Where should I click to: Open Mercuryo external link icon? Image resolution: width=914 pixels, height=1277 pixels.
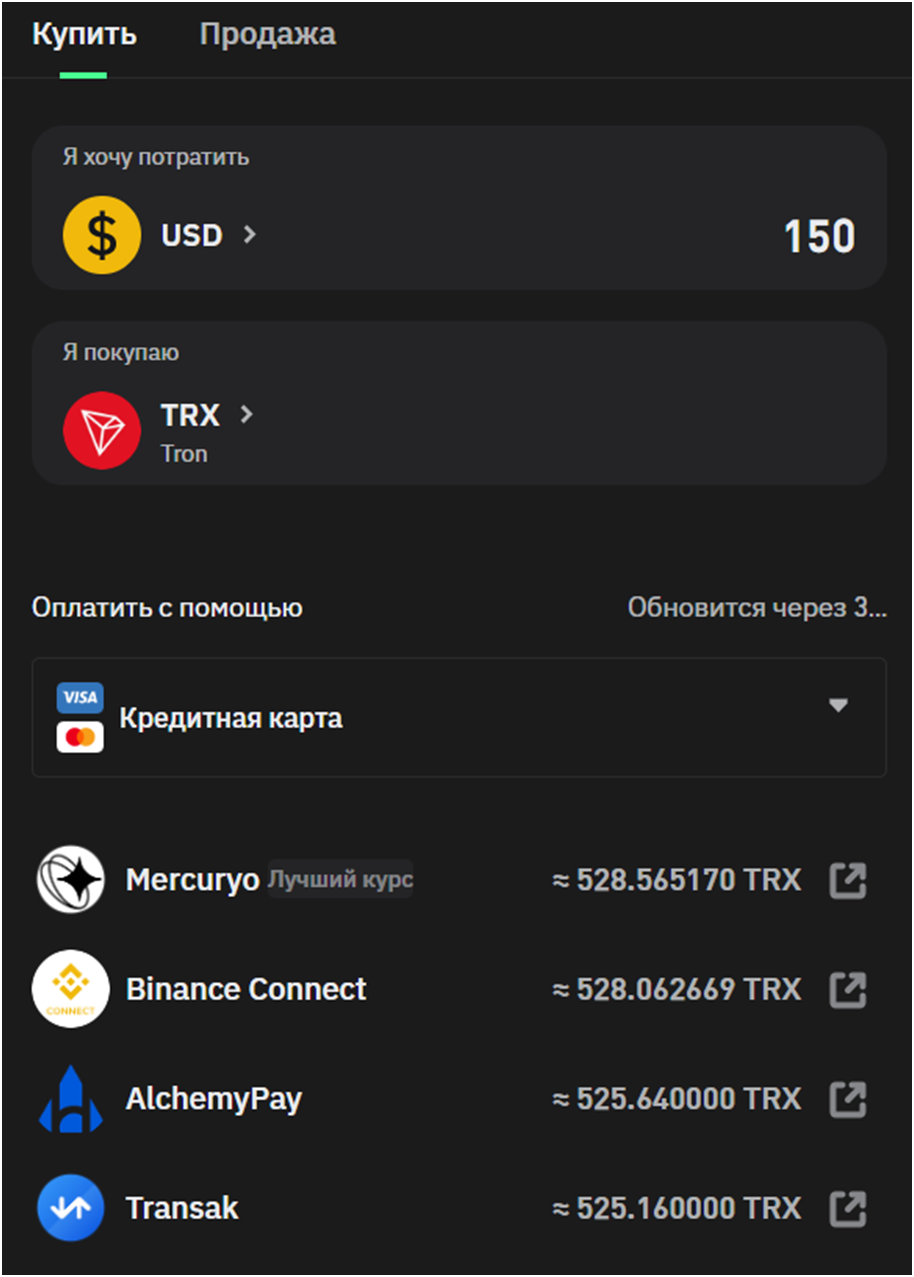[848, 881]
